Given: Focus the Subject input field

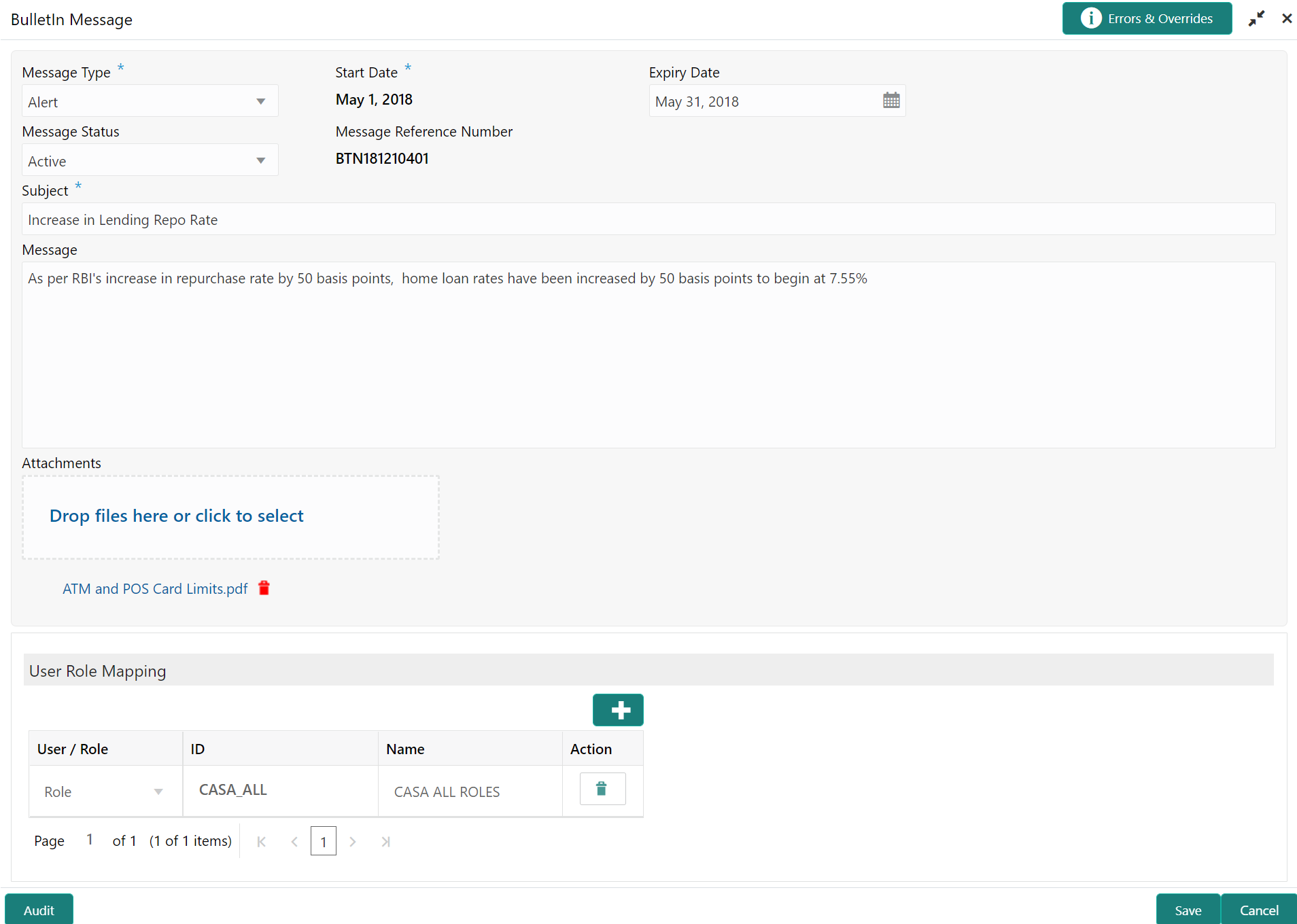Looking at the screenshot, I should coord(648,219).
